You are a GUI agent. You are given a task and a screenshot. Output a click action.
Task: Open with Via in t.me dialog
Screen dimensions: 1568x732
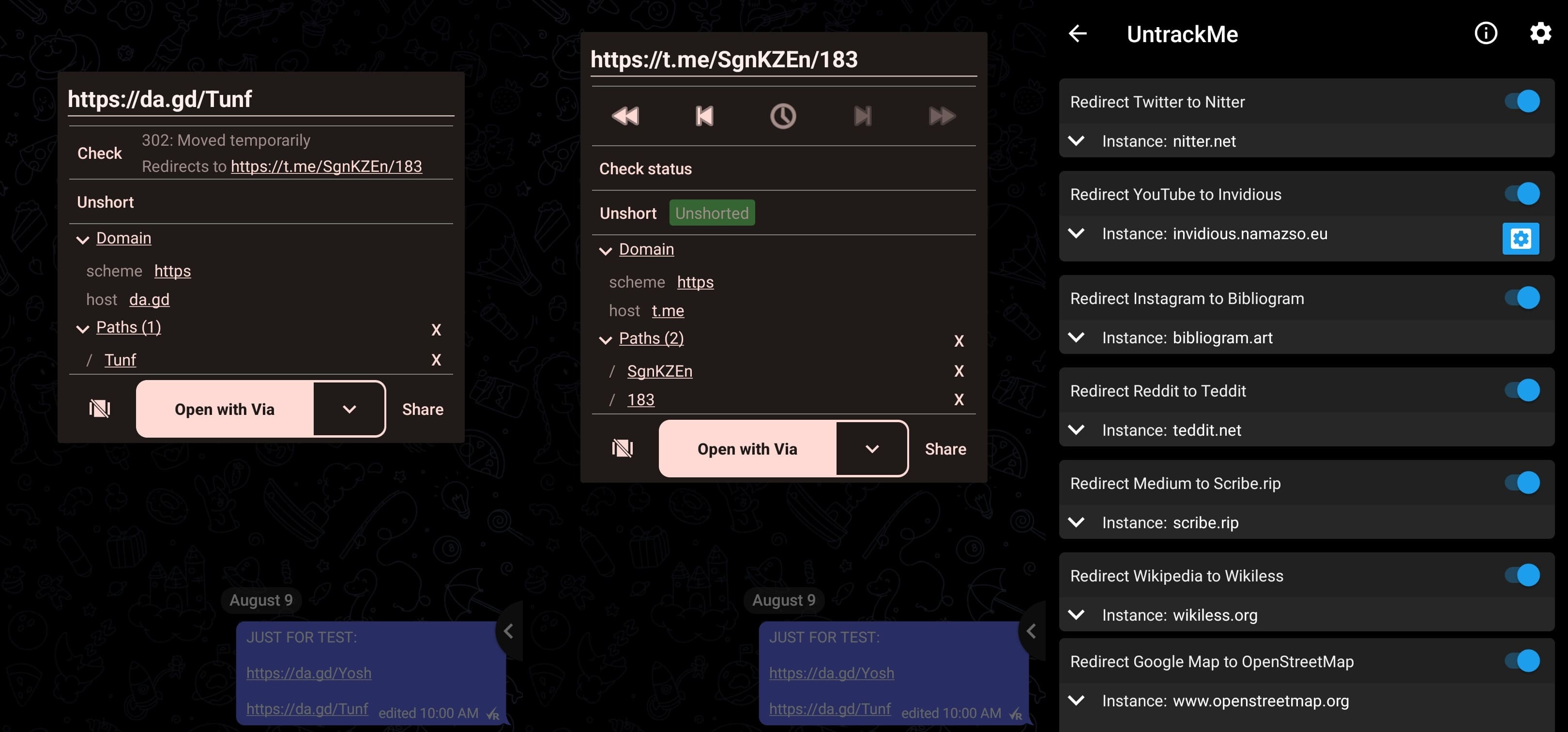(x=747, y=449)
